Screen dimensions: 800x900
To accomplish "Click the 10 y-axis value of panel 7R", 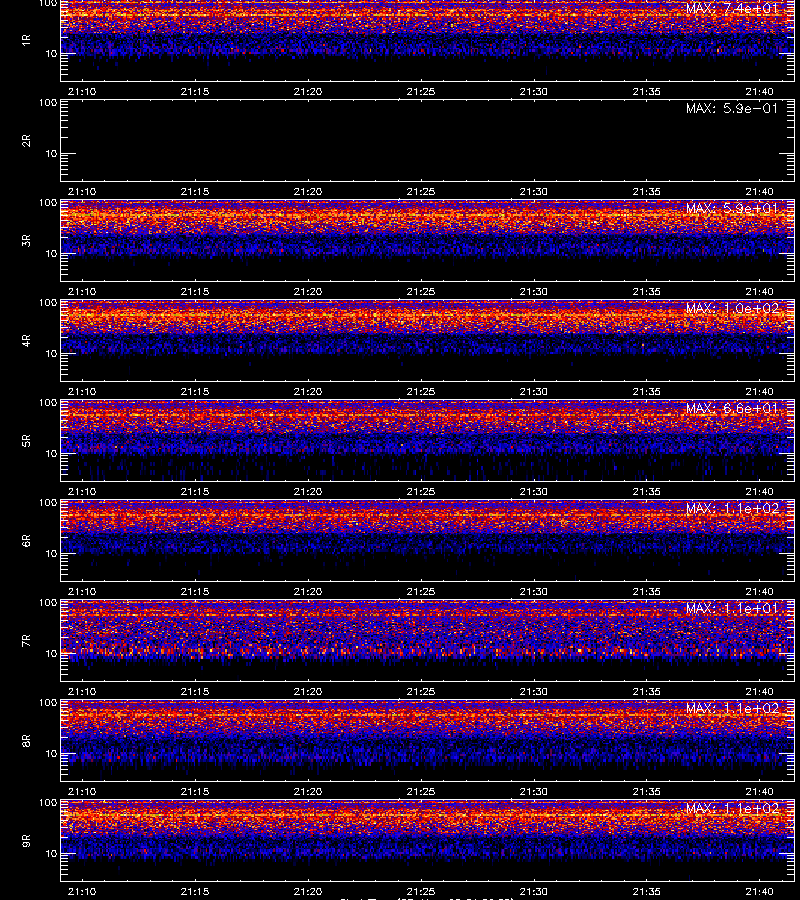I will click(x=51, y=653).
